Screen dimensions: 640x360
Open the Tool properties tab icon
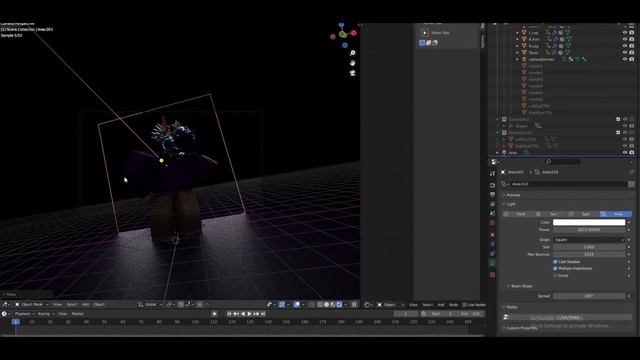(x=493, y=173)
